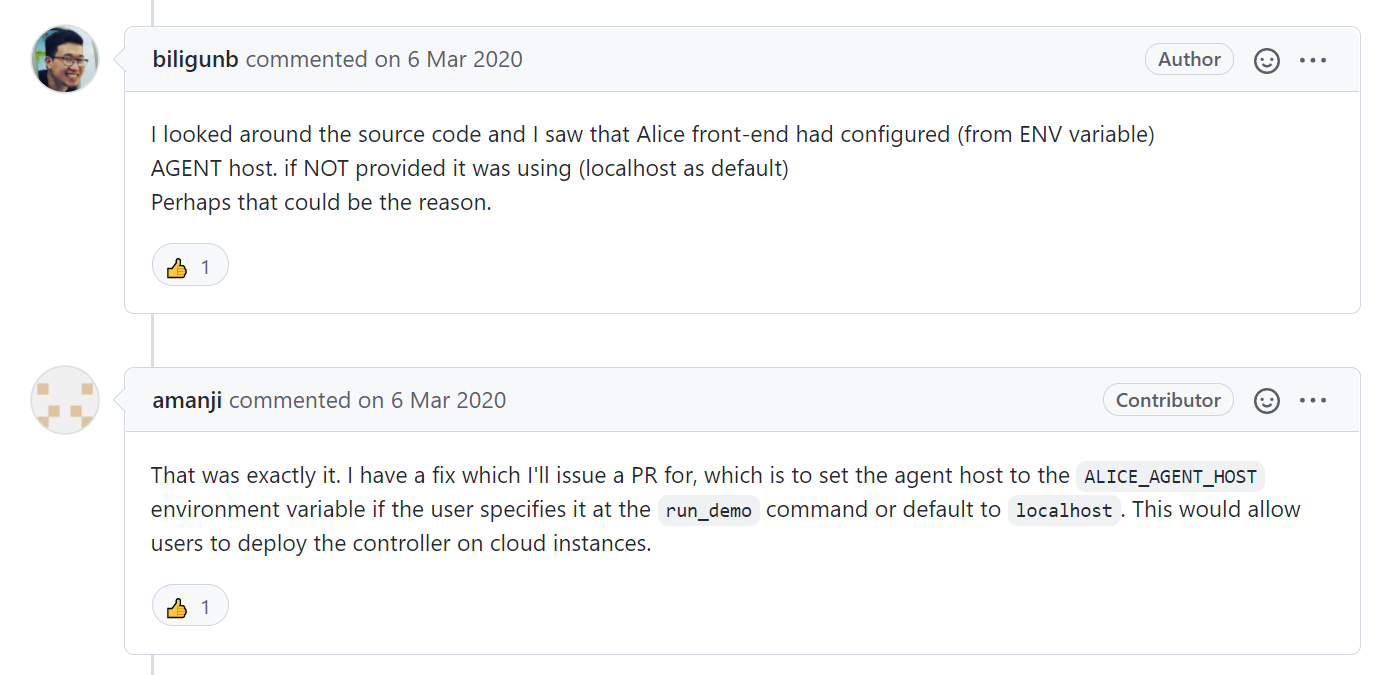Open the emoji reaction picker on amanji's comment
1383x675 pixels.
click(1267, 400)
